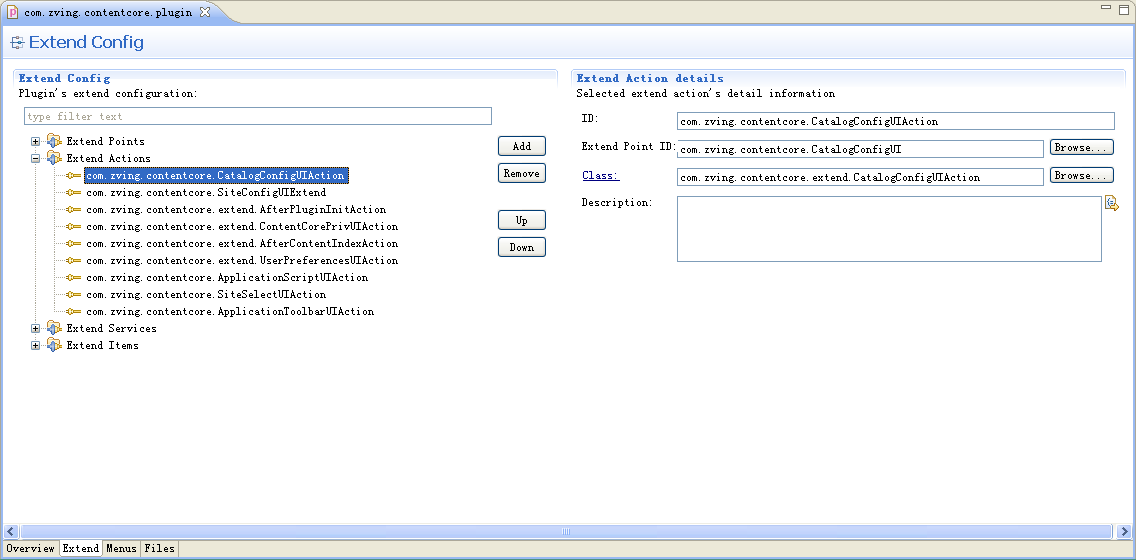This screenshot has width=1136, height=560.
Task: Switch to the Overview tab
Action: pyautogui.click(x=30, y=548)
